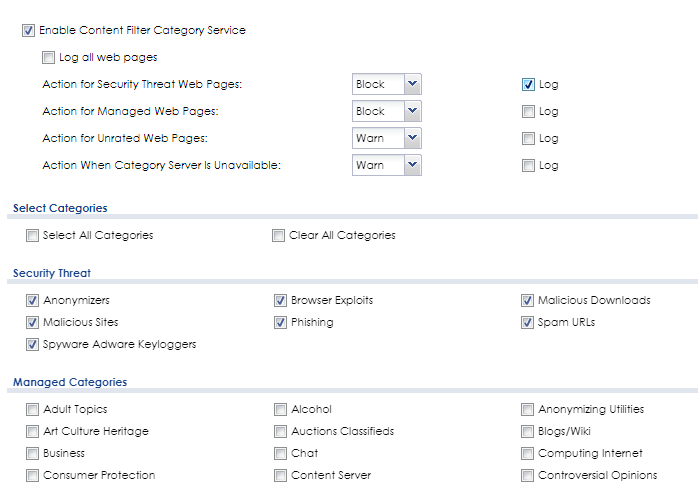Image resolution: width=698 pixels, height=486 pixels.
Task: Enable Log for Unrated Web Pages
Action: pos(528,139)
